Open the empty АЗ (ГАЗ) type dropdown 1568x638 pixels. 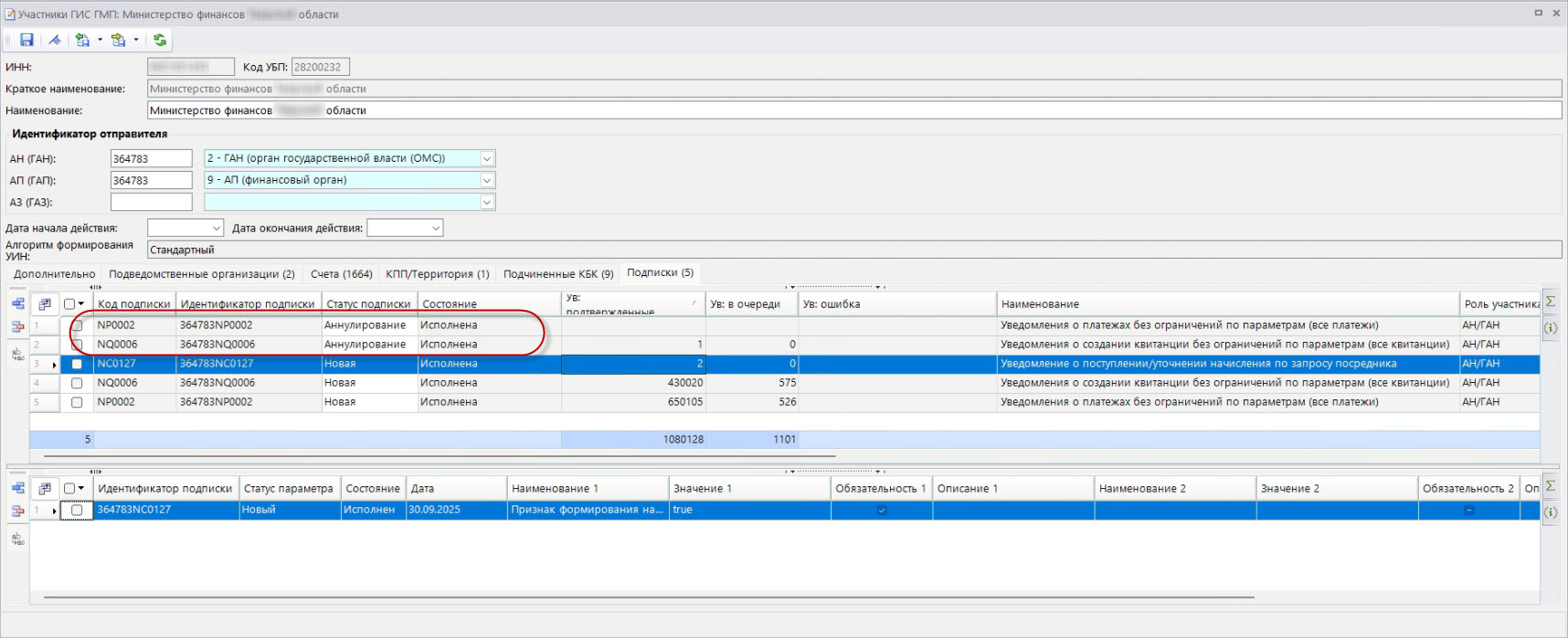[487, 202]
